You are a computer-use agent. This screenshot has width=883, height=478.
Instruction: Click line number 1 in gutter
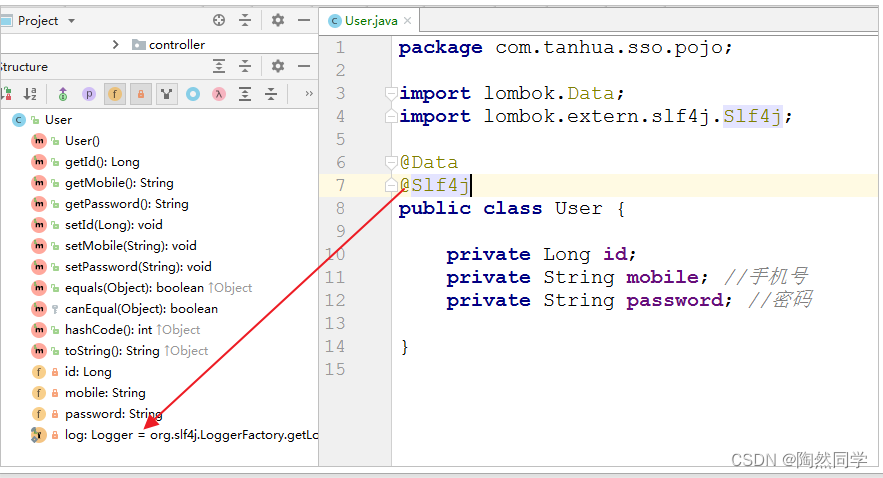coord(340,47)
